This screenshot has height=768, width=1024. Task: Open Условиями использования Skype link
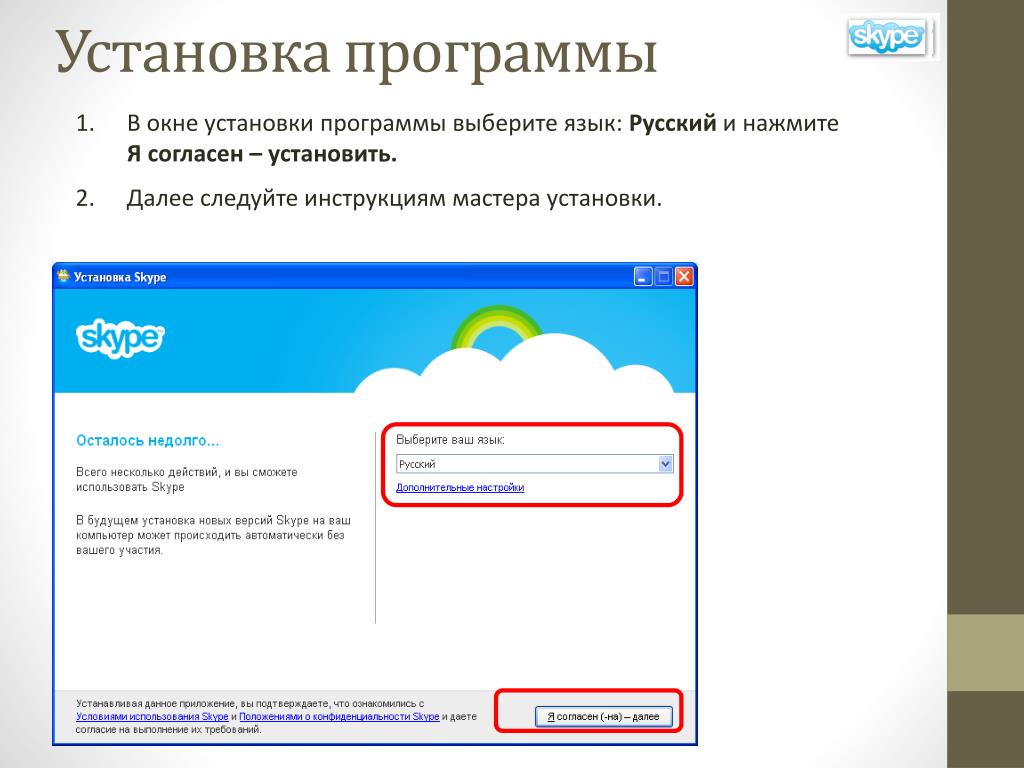point(152,716)
